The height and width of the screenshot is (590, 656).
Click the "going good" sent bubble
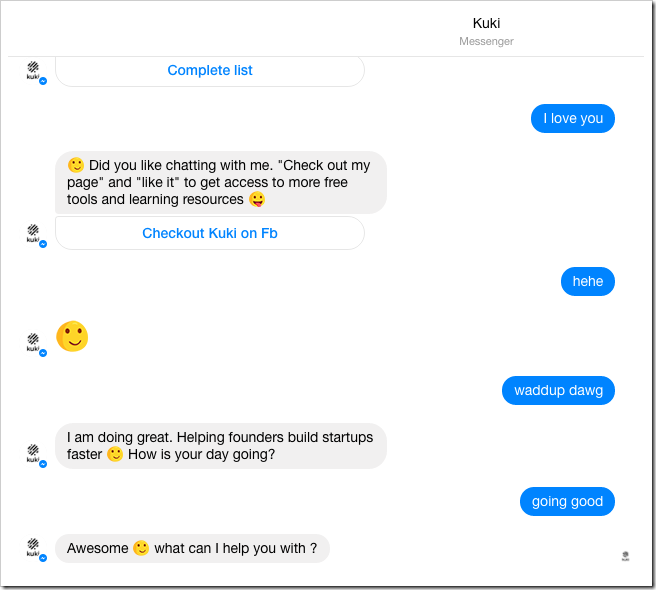(x=567, y=501)
